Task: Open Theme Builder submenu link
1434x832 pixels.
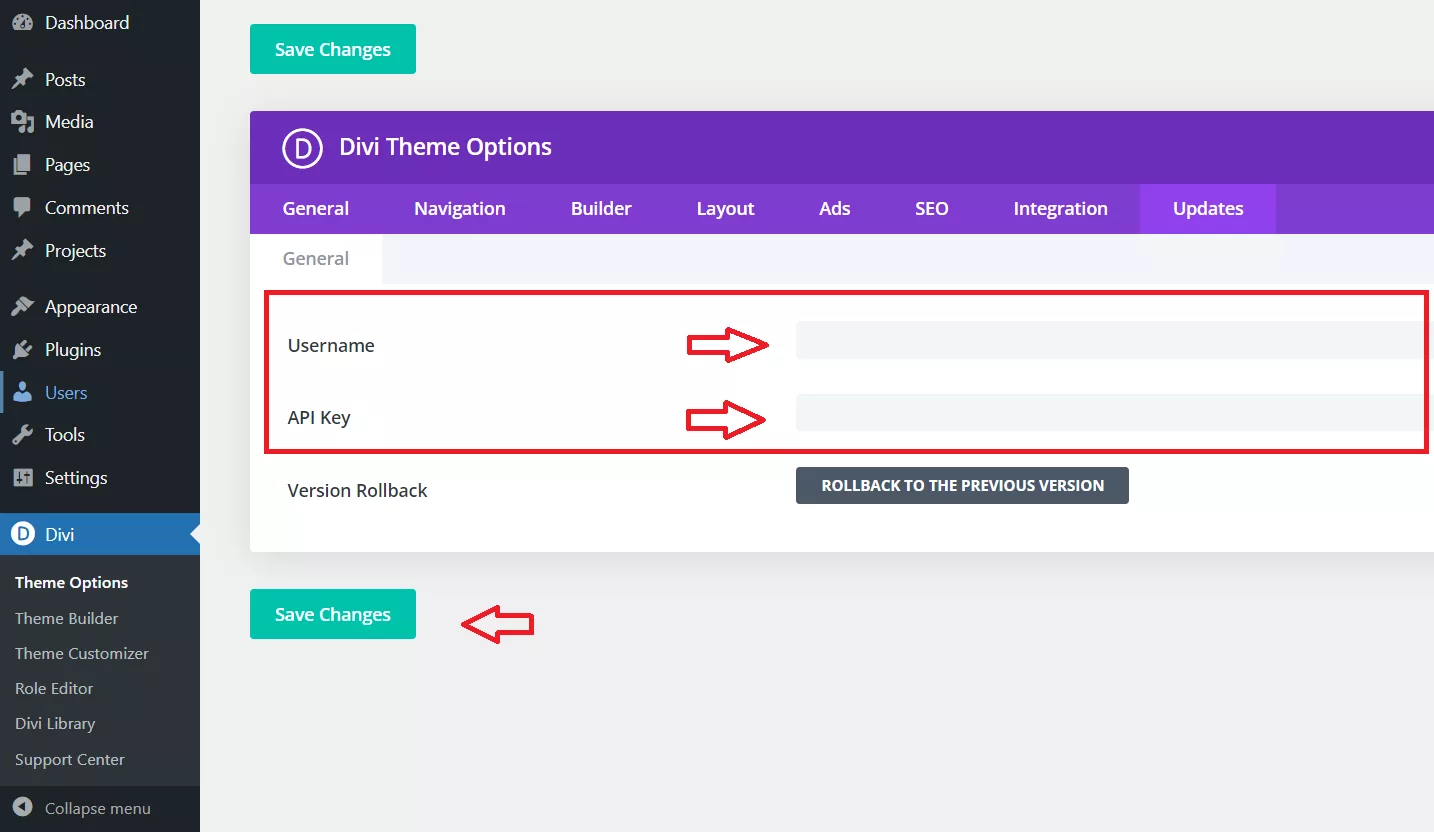Action: [66, 618]
